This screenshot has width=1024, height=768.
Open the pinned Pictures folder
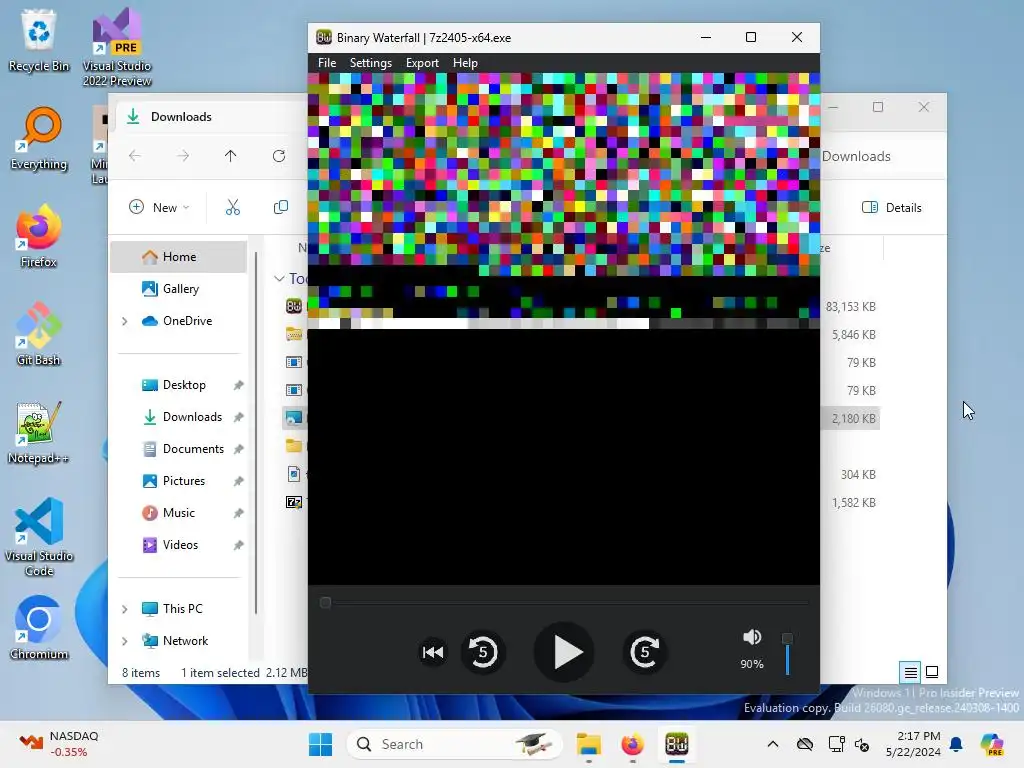184,481
